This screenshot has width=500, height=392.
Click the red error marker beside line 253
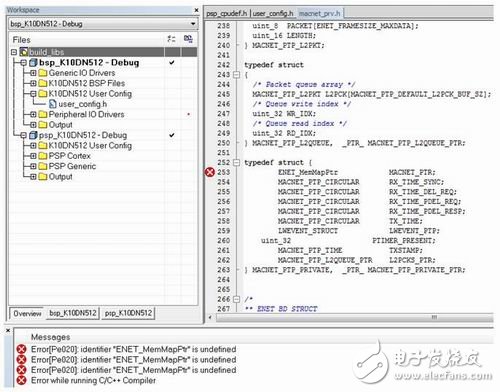click(210, 172)
